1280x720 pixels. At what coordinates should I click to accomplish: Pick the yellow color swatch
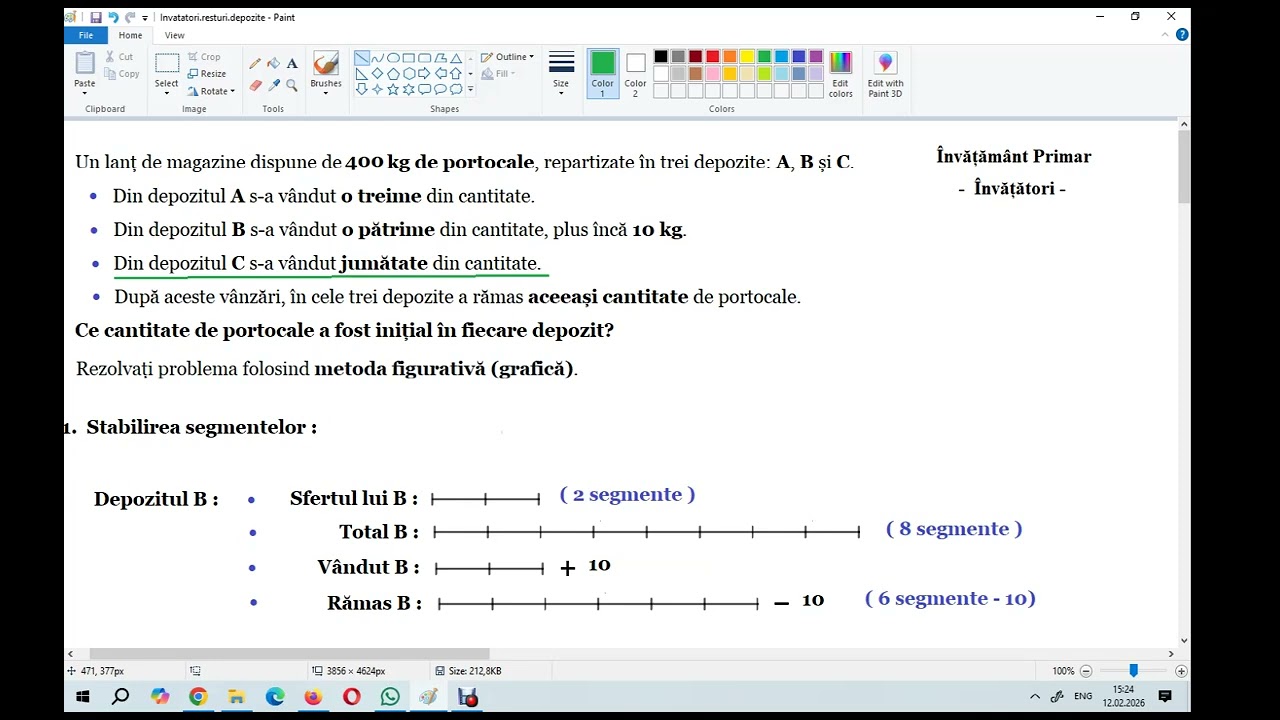click(x=747, y=57)
